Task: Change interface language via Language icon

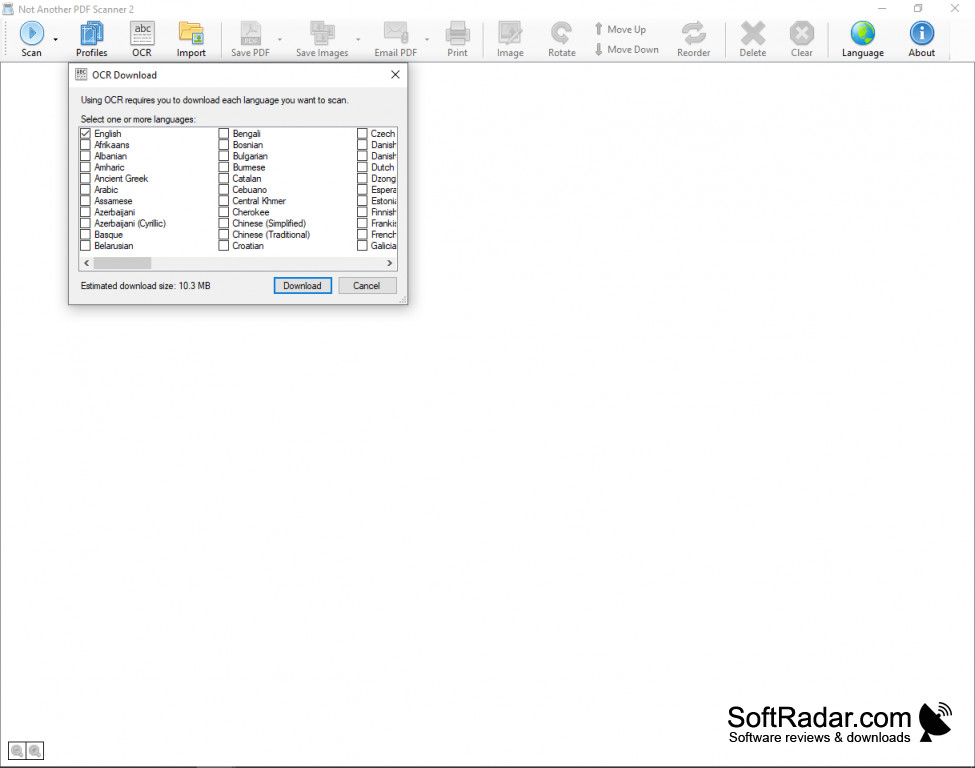Action: click(862, 39)
